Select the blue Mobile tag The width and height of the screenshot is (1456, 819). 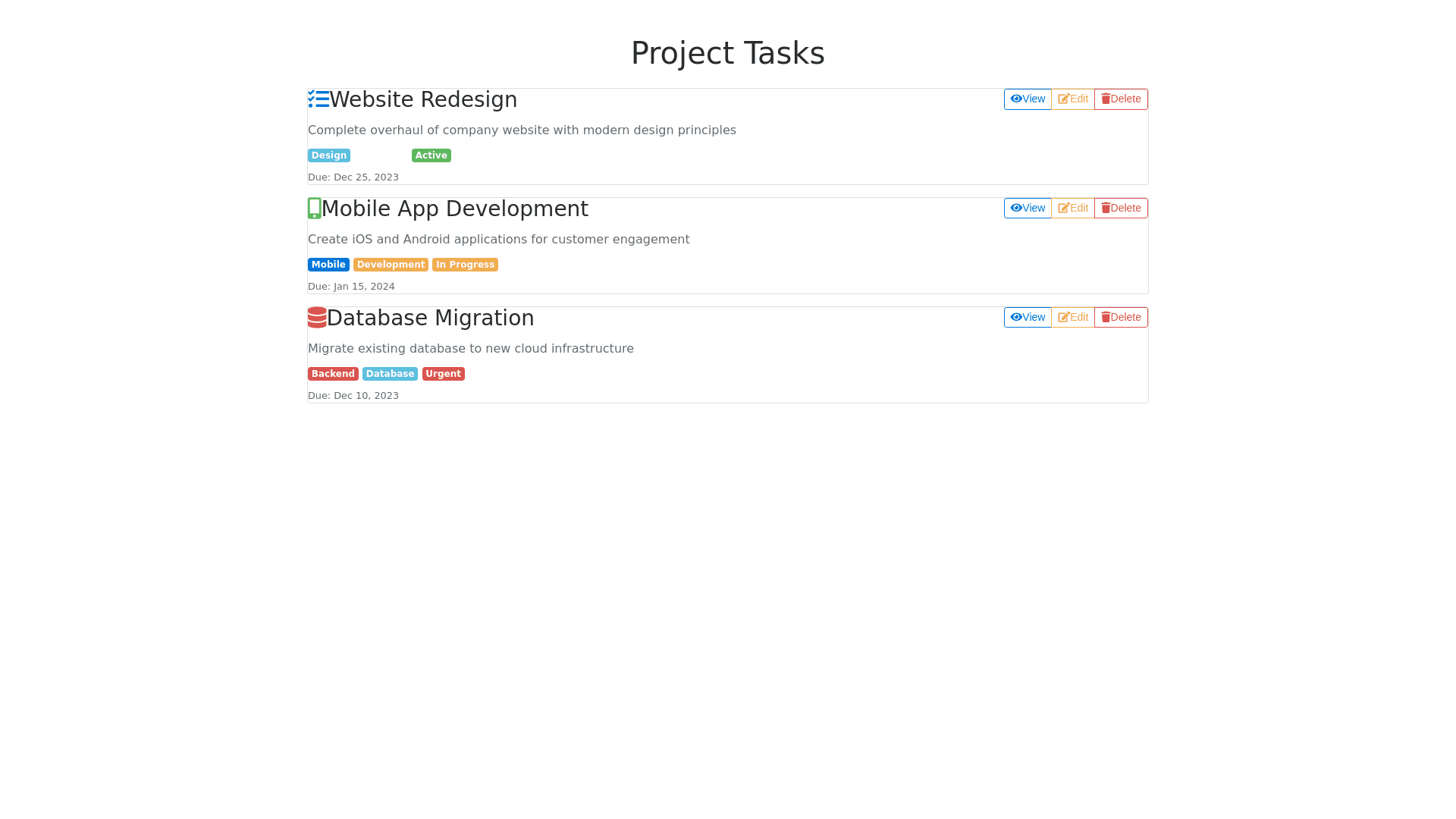tap(328, 265)
